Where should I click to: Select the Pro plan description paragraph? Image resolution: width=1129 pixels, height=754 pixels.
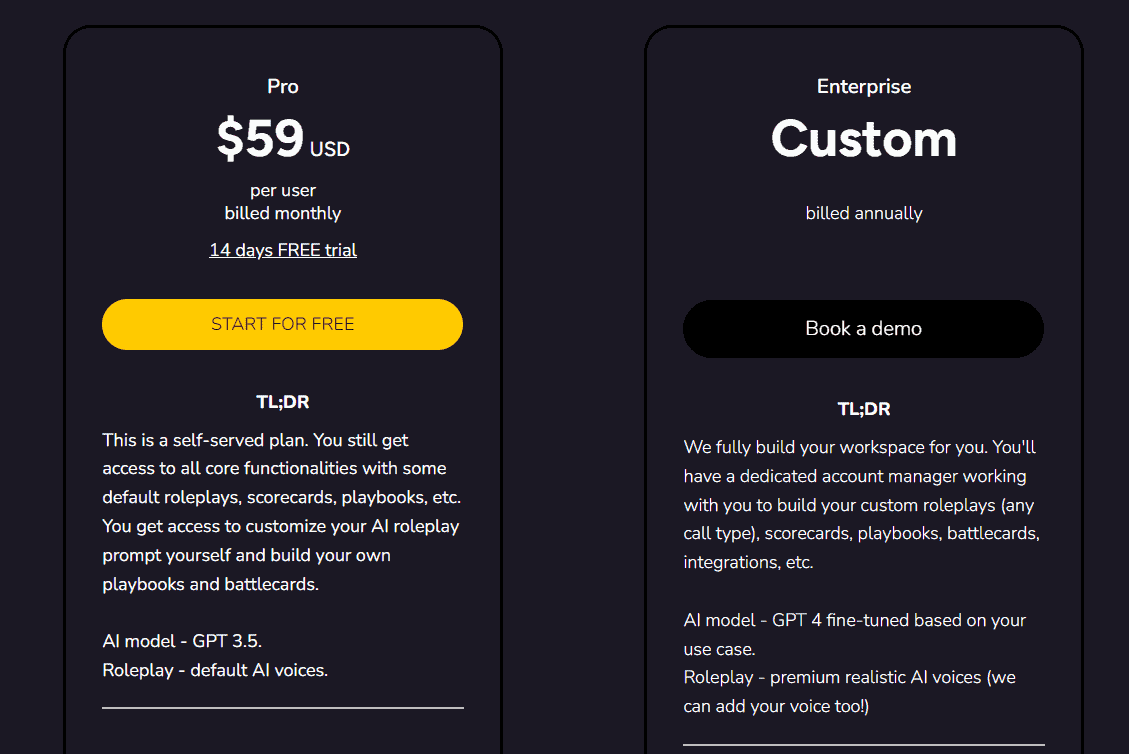coord(282,497)
